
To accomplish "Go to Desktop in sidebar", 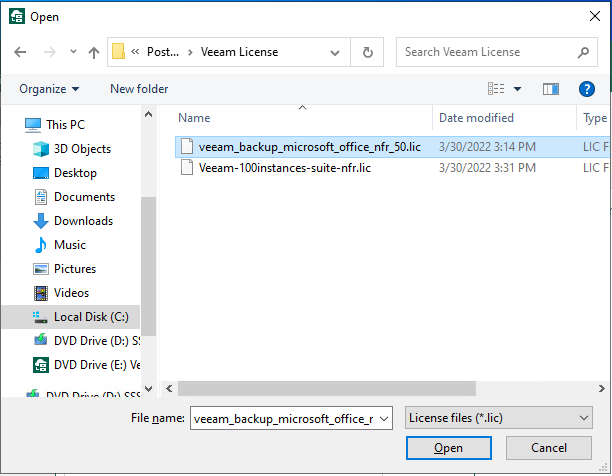I will (x=75, y=173).
